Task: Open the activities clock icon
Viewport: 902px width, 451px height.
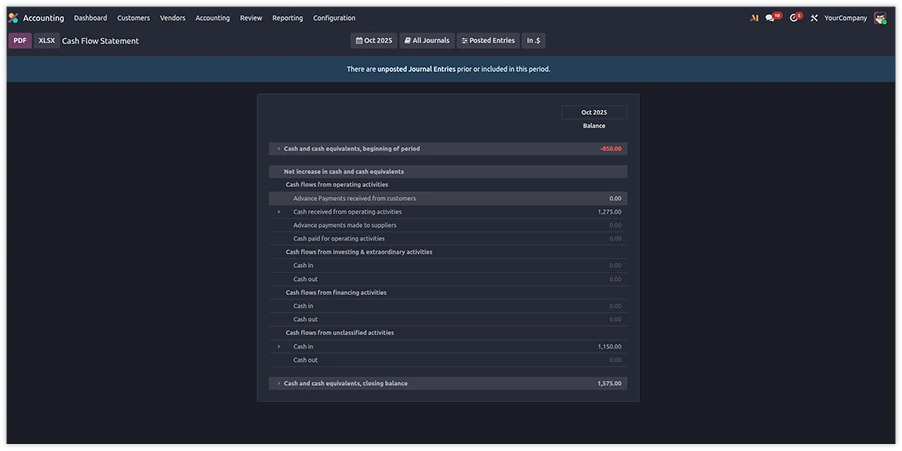Action: (794, 18)
